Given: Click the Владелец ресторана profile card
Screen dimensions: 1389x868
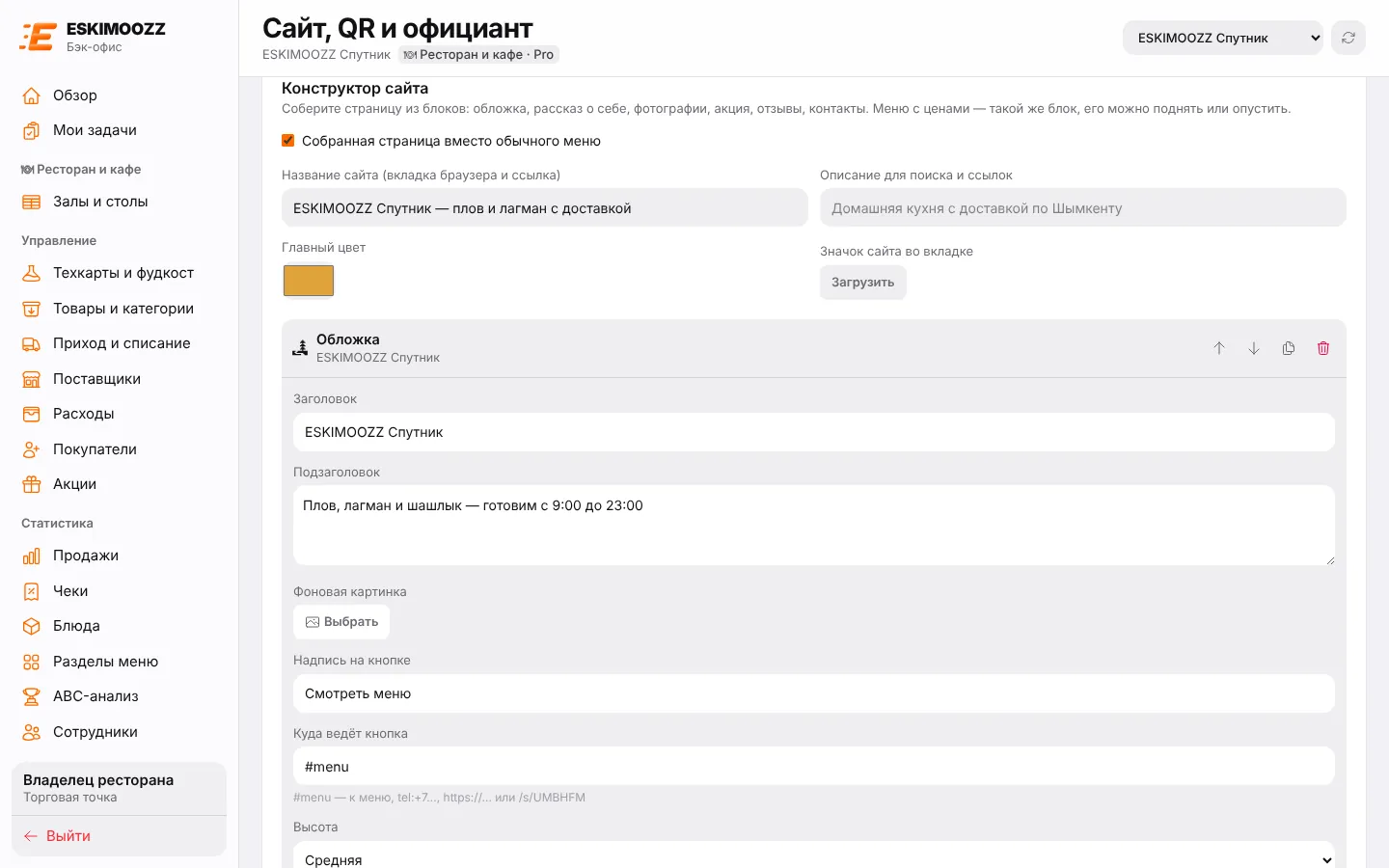Looking at the screenshot, I should tap(120, 788).
